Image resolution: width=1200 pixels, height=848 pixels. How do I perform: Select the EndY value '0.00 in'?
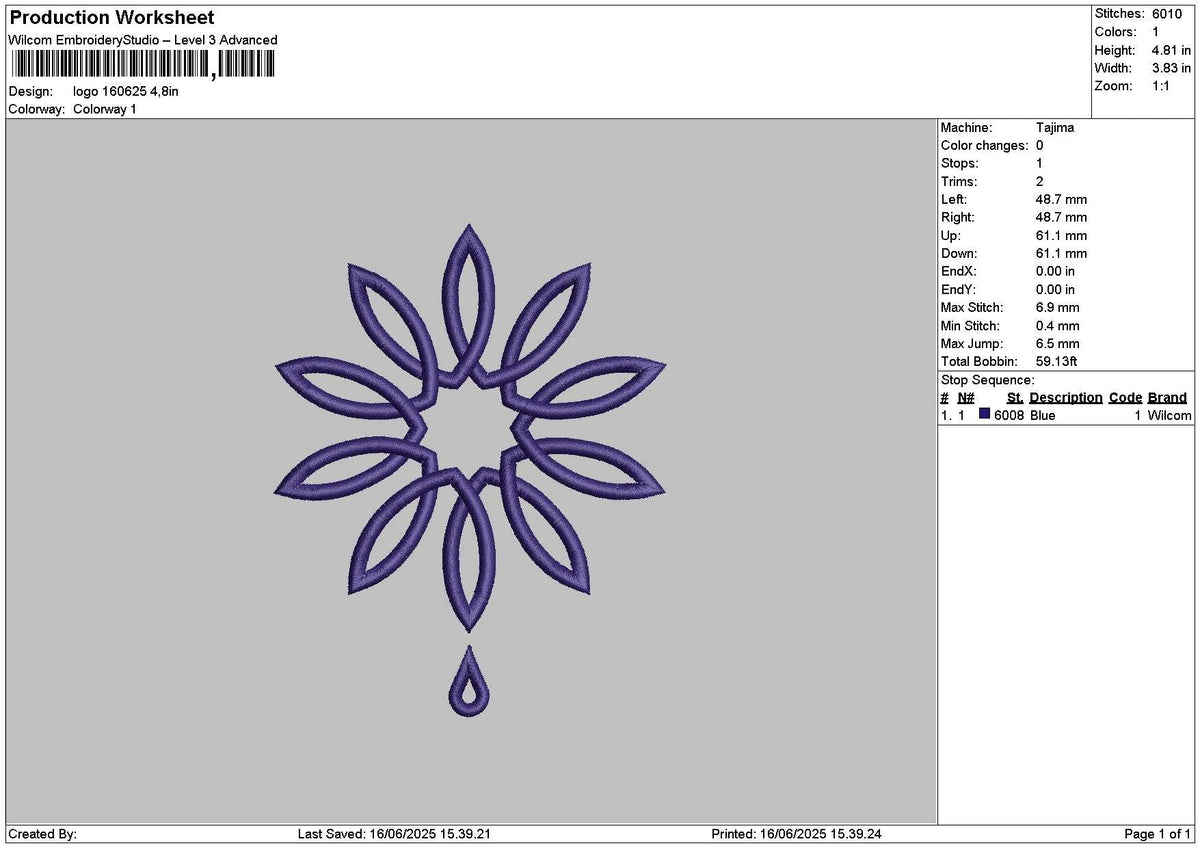click(1056, 290)
